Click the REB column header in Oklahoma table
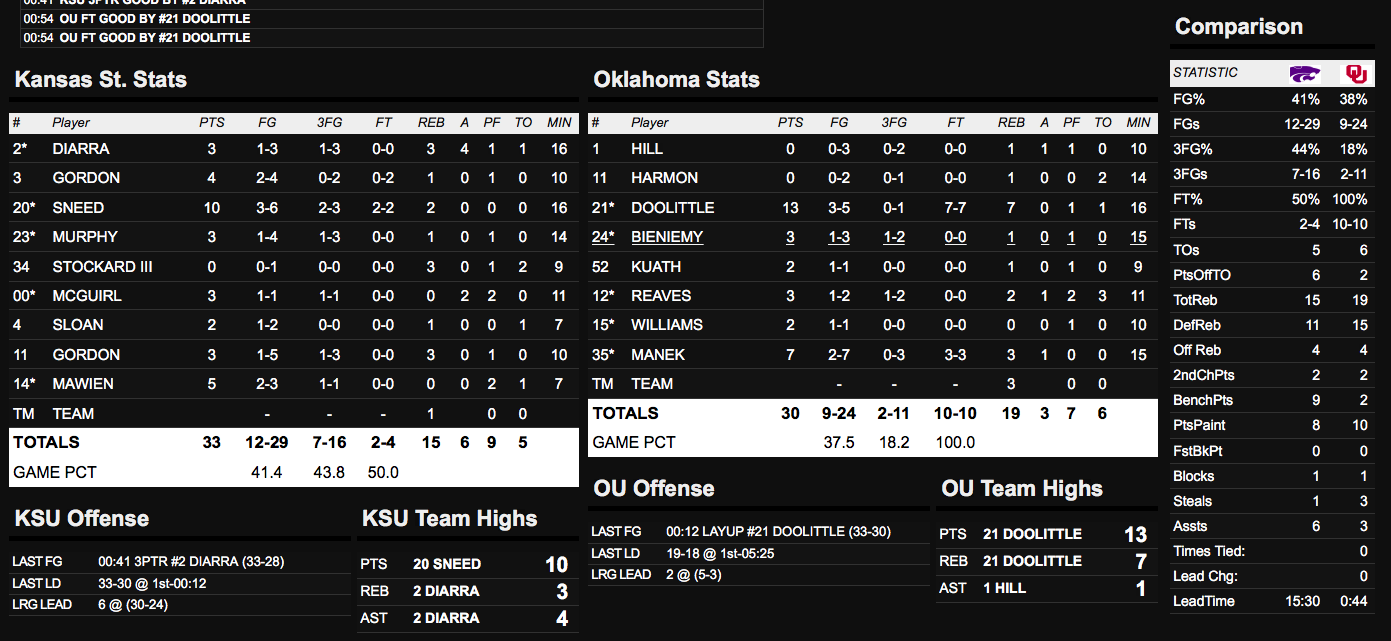This screenshot has height=641, width=1391. pos(1011,123)
